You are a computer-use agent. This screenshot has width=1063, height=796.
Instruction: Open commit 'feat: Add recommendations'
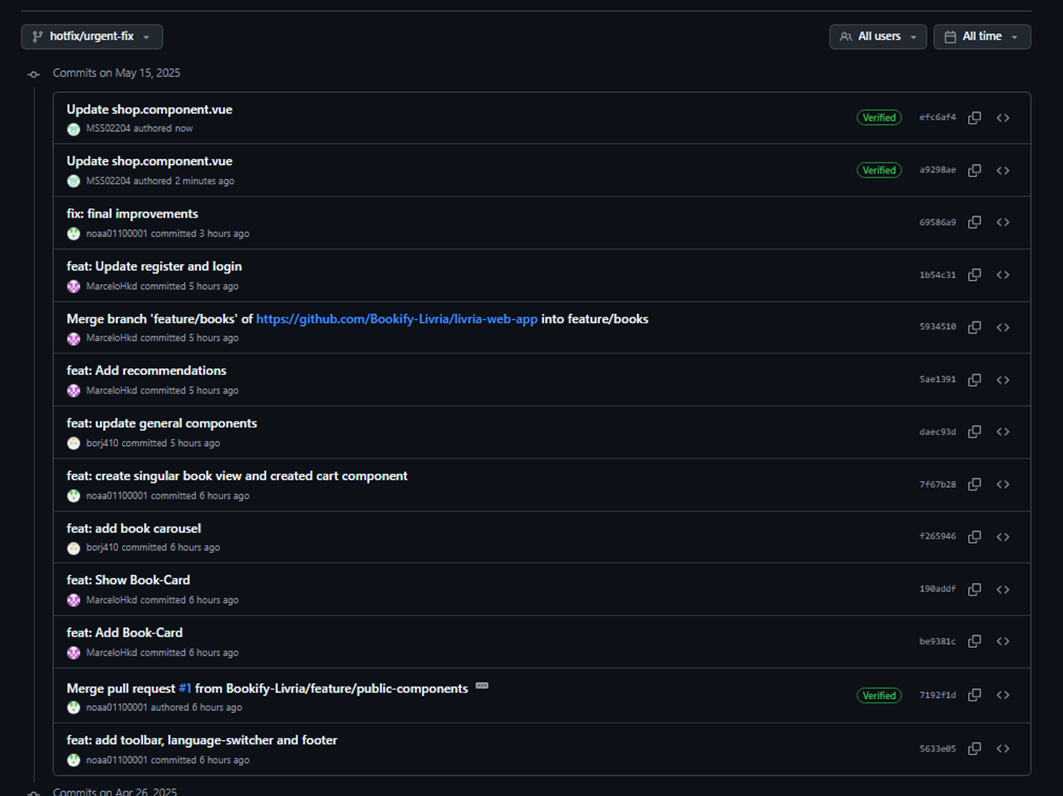[x=146, y=370]
